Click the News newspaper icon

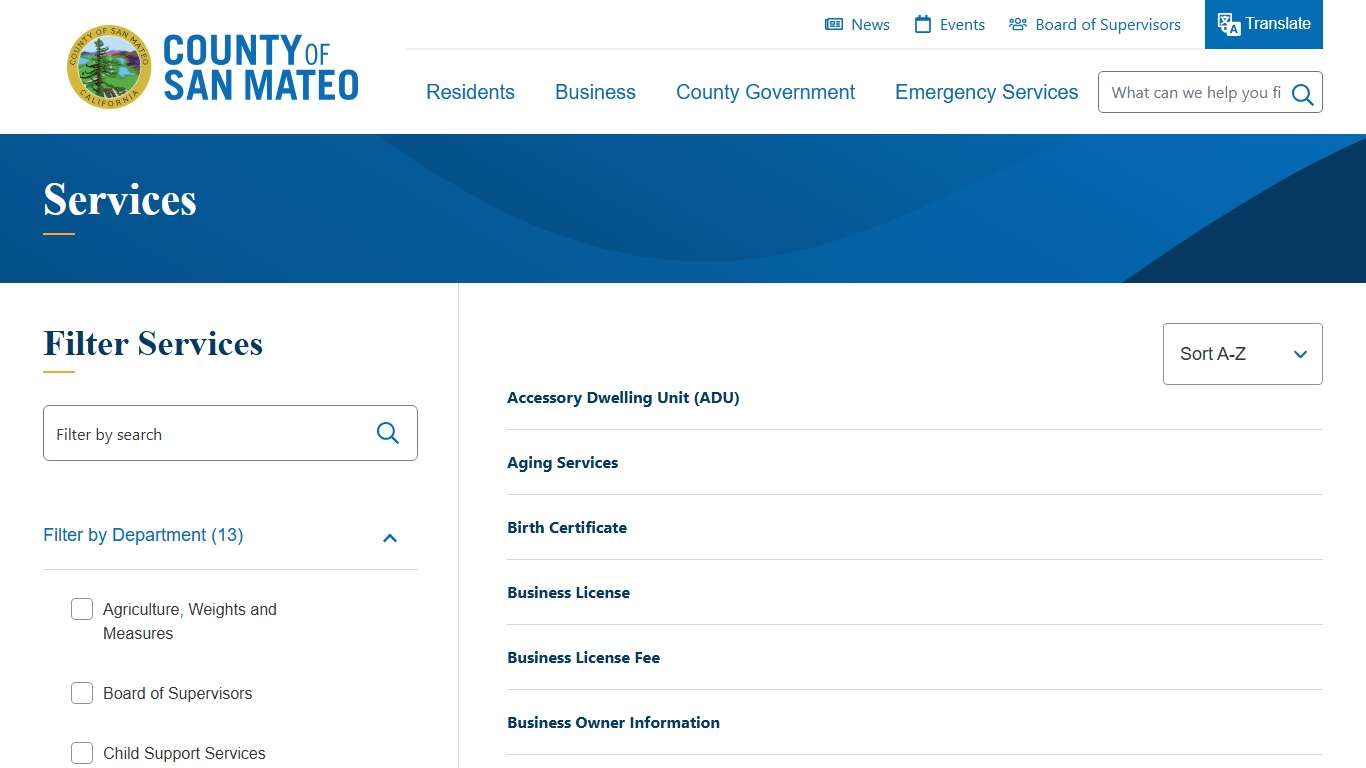834,24
